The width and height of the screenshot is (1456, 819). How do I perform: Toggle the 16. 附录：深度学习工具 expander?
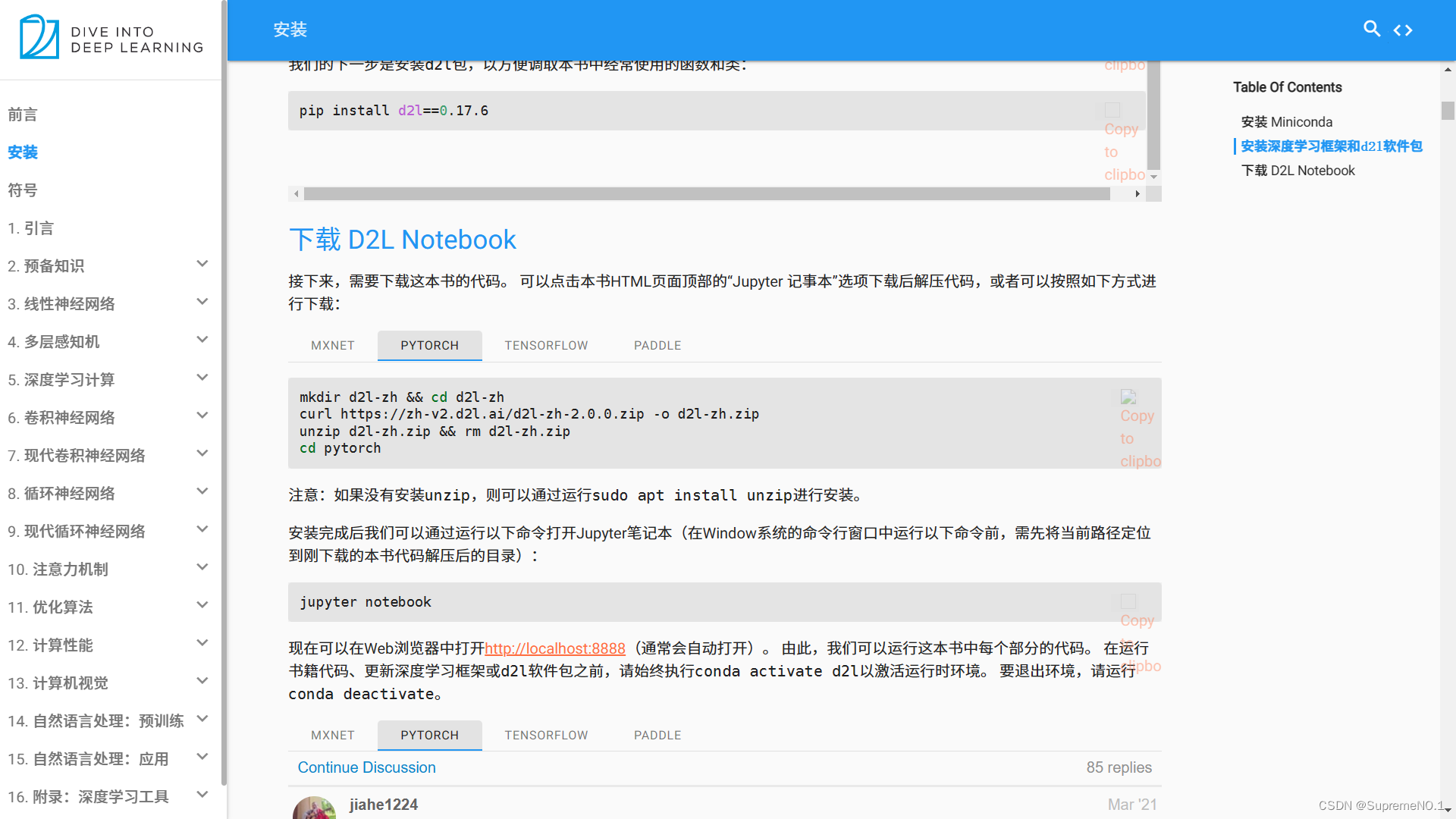point(200,797)
